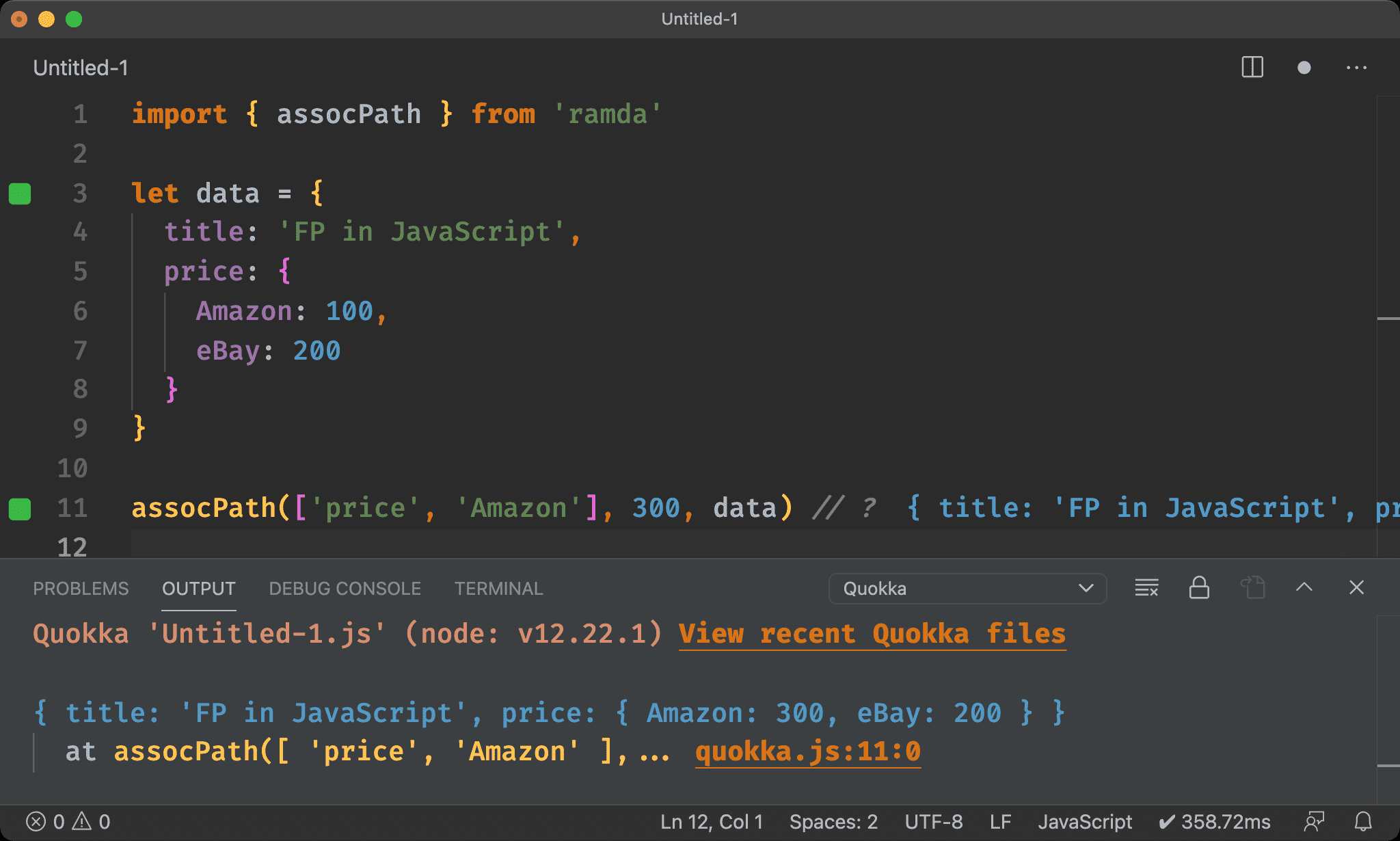
Task: Toggle the output scroll lock
Action: click(1199, 588)
